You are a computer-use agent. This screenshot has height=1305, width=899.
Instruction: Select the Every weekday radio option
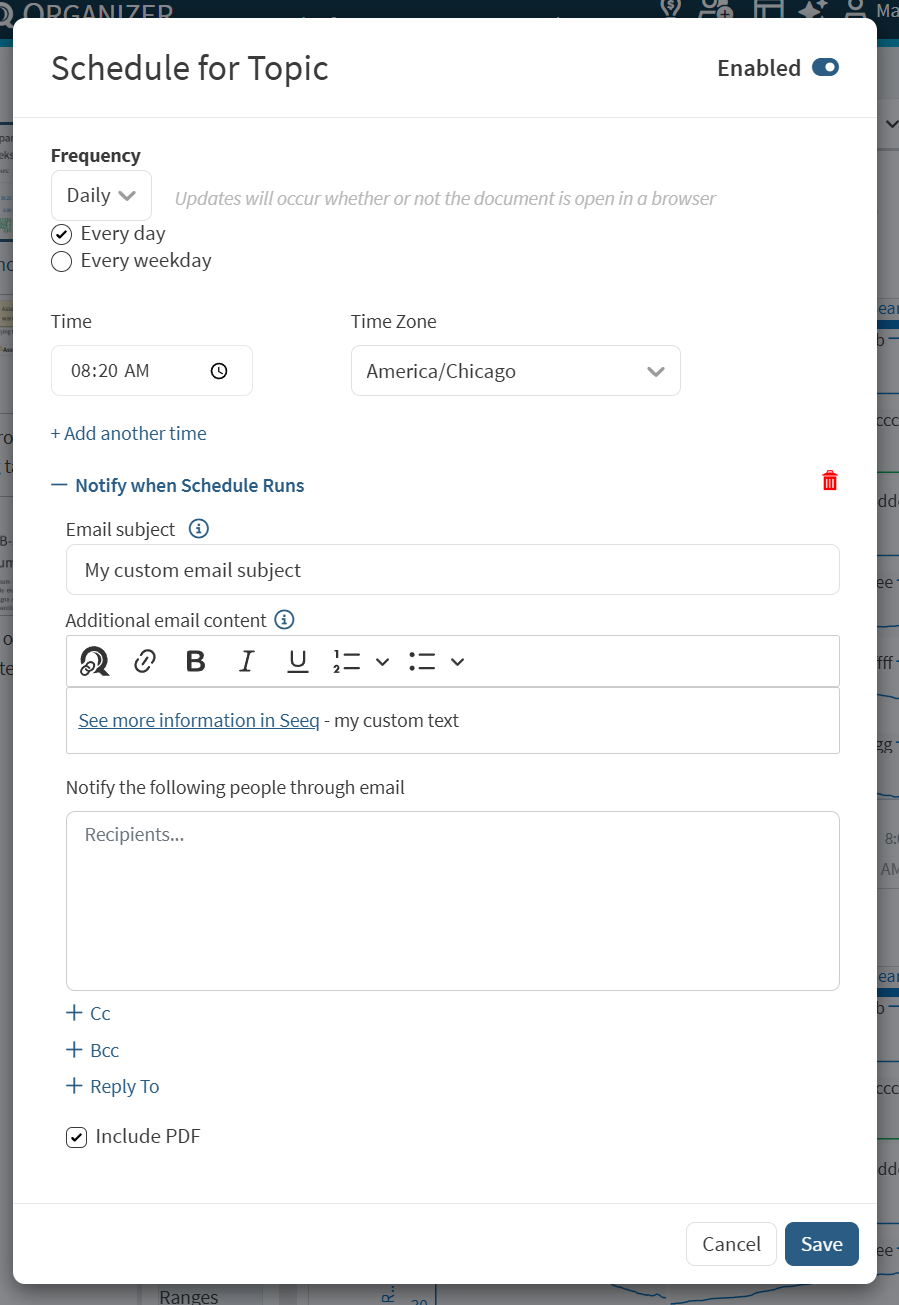point(62,262)
